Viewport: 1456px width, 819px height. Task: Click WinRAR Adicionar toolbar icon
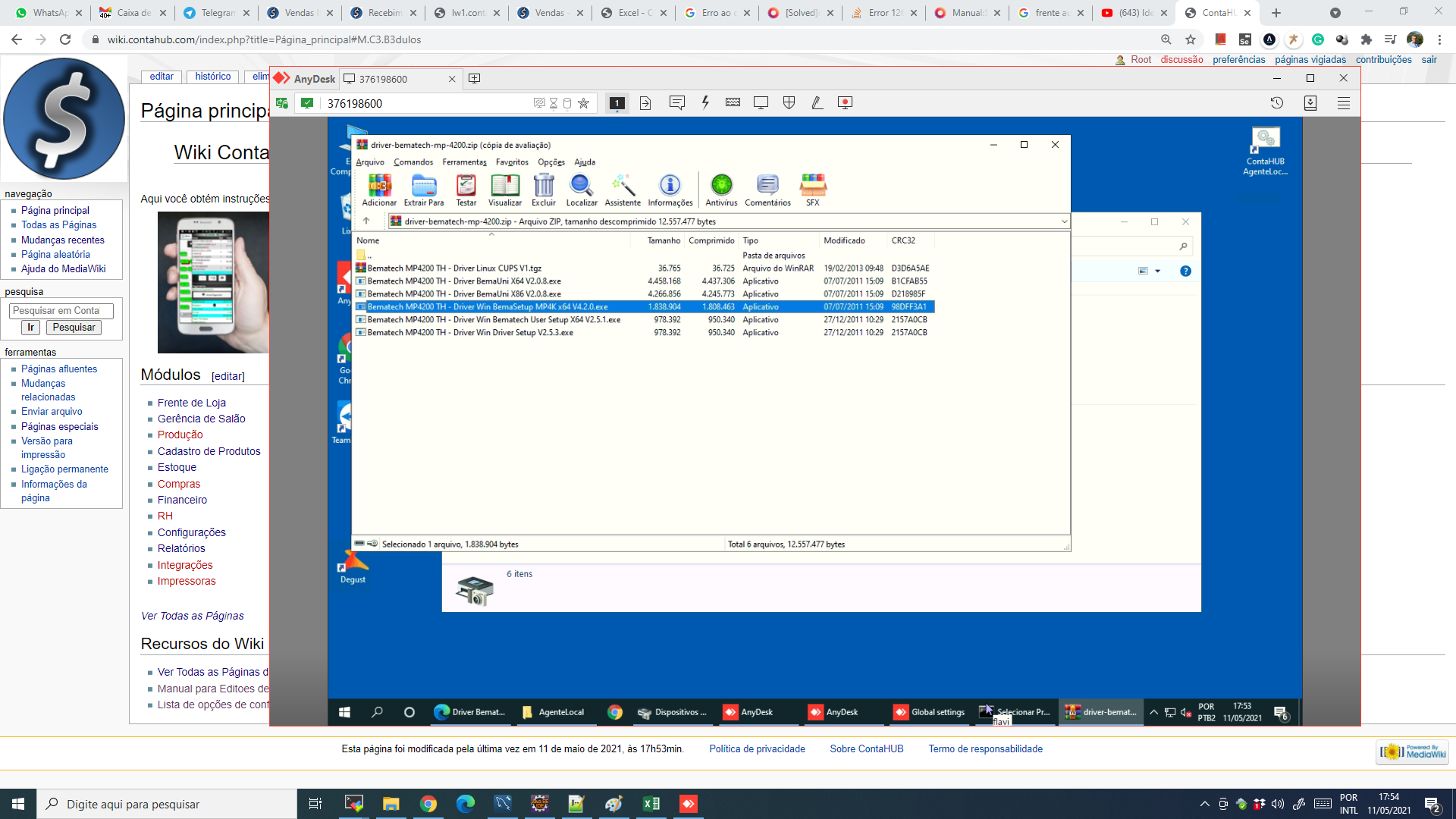pyautogui.click(x=379, y=190)
